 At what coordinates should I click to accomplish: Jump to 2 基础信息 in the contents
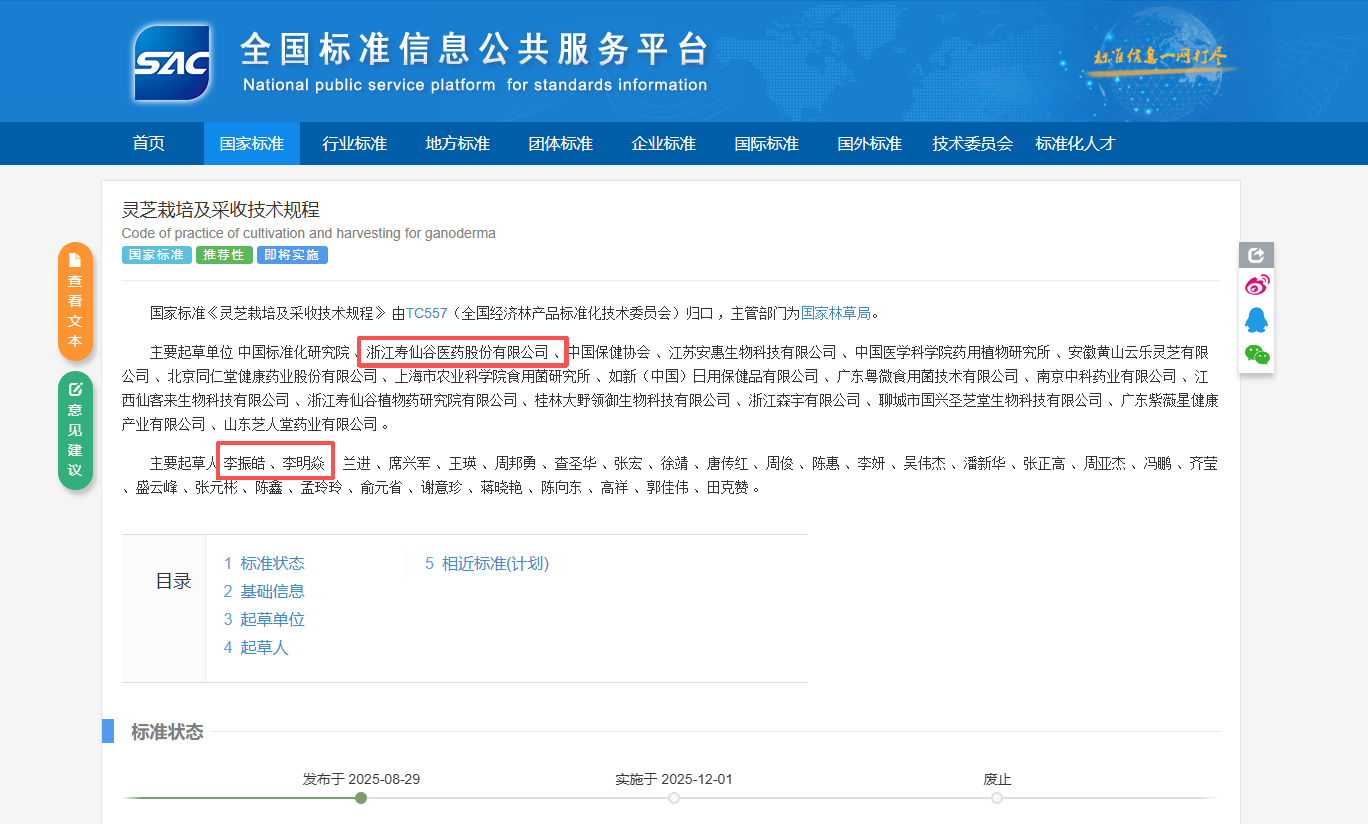(264, 591)
